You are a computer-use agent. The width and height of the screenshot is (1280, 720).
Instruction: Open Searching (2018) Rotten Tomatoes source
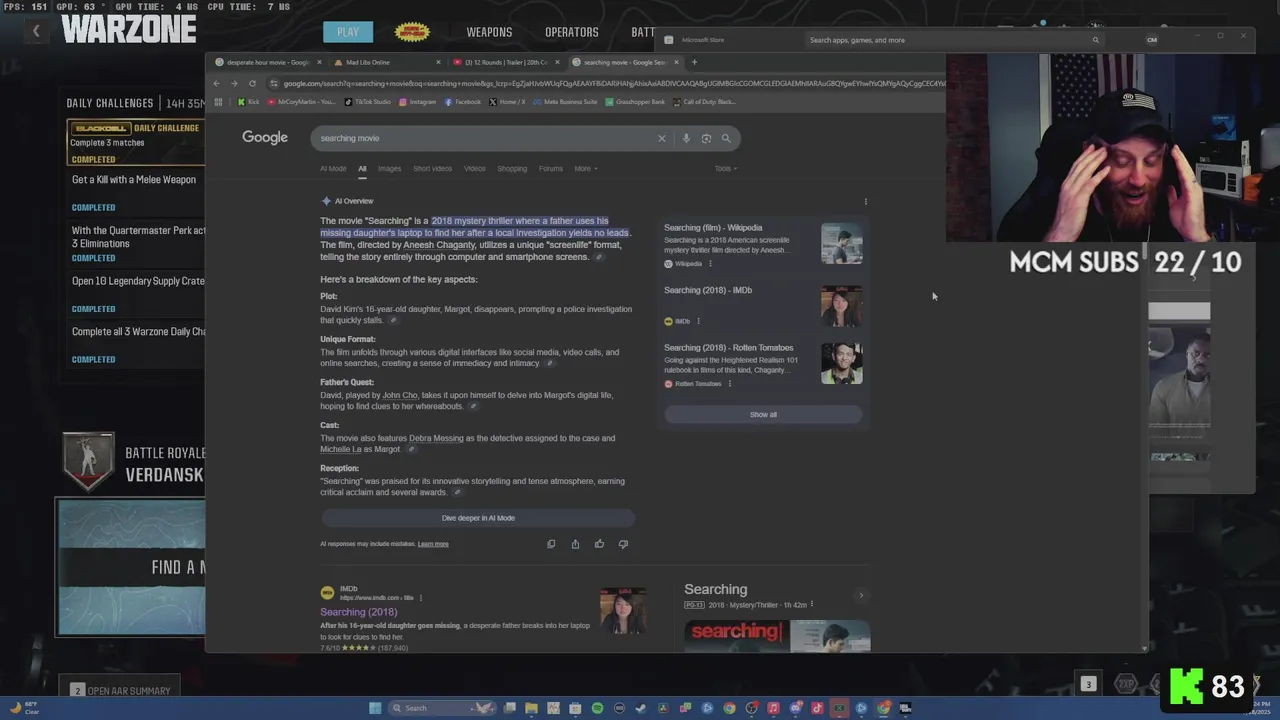729,348
